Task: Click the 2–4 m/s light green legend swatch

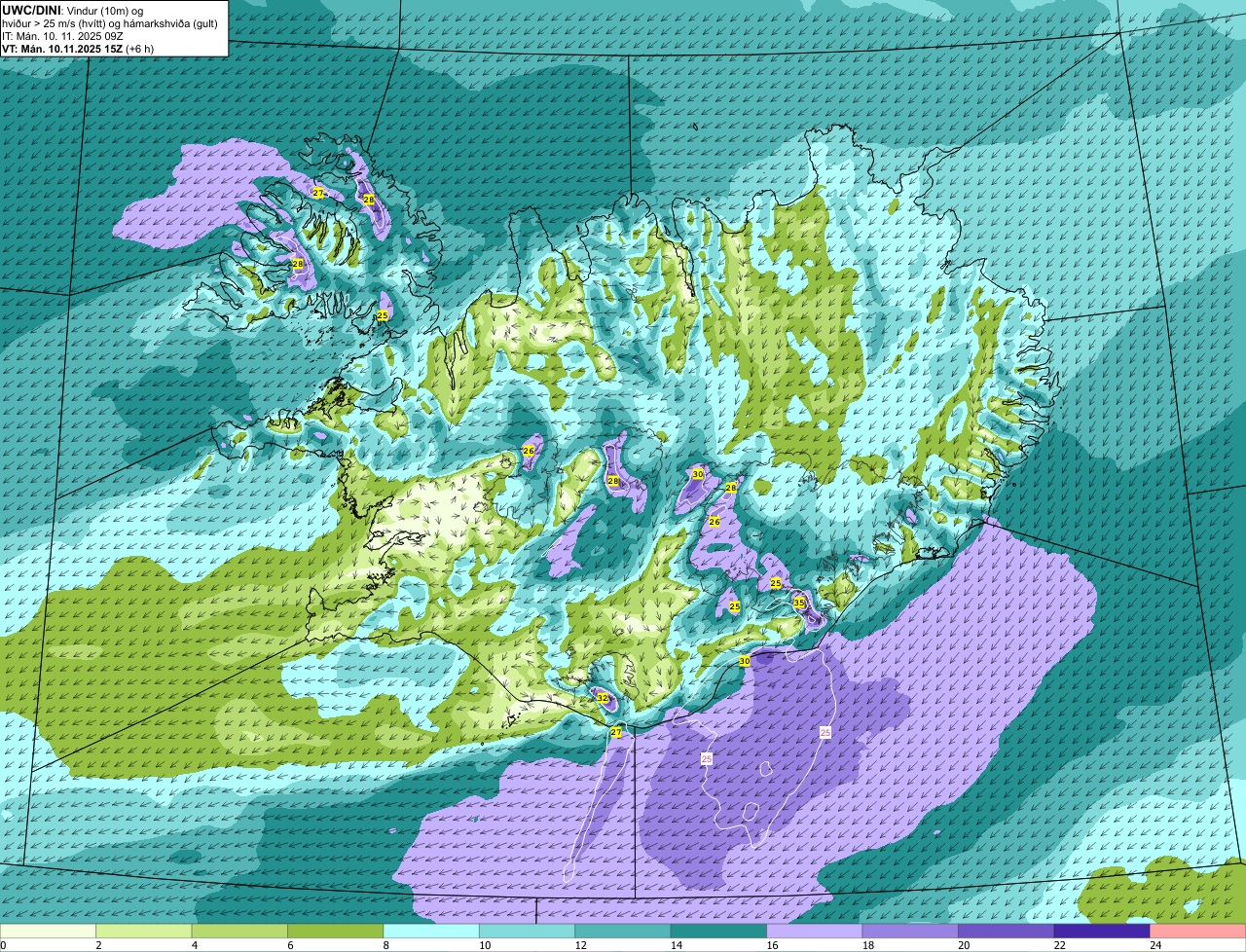Action: click(144, 931)
